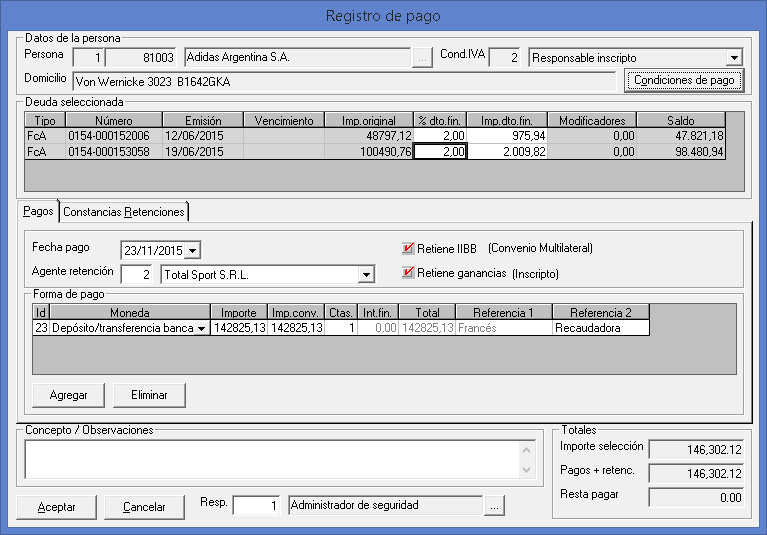
Task: Click Saldo cell 47.821,18
Action: [680, 136]
